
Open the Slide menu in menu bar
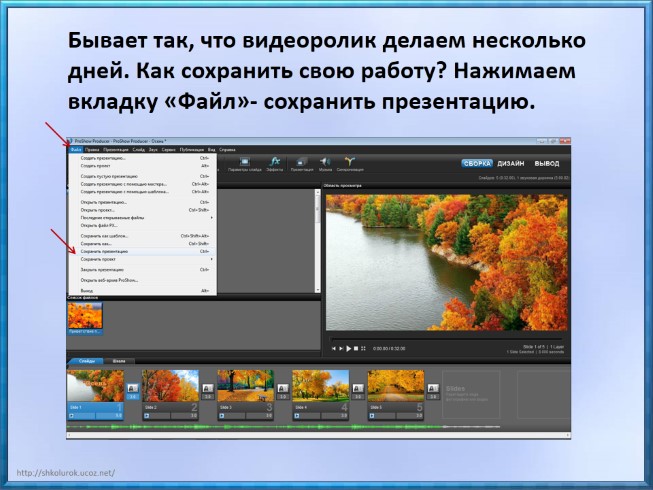coord(138,149)
